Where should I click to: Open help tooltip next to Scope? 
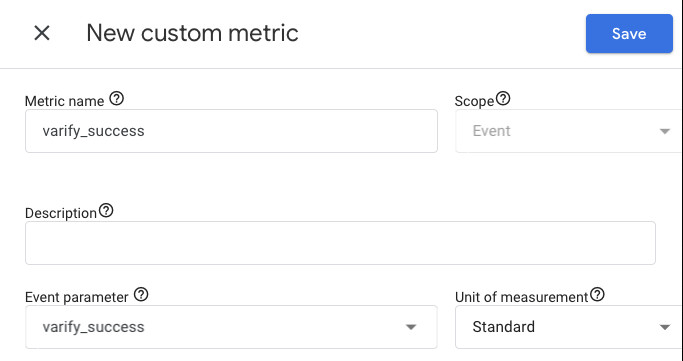click(503, 99)
